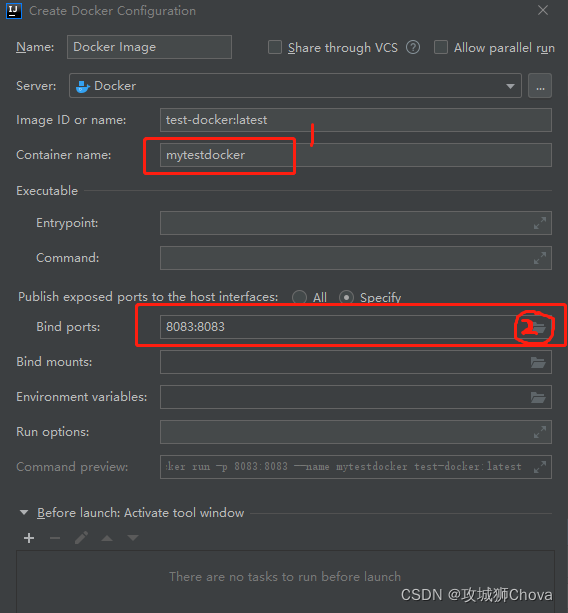Click the Container name field
Viewport: 568px width, 613px height.
[356, 155]
